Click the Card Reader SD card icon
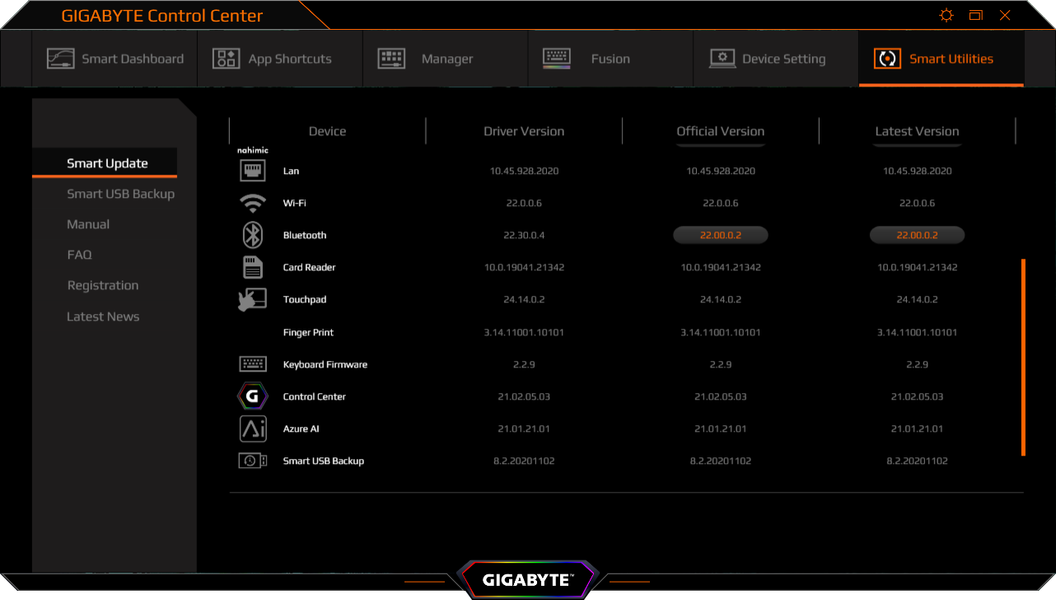This screenshot has width=1056, height=600. (253, 267)
